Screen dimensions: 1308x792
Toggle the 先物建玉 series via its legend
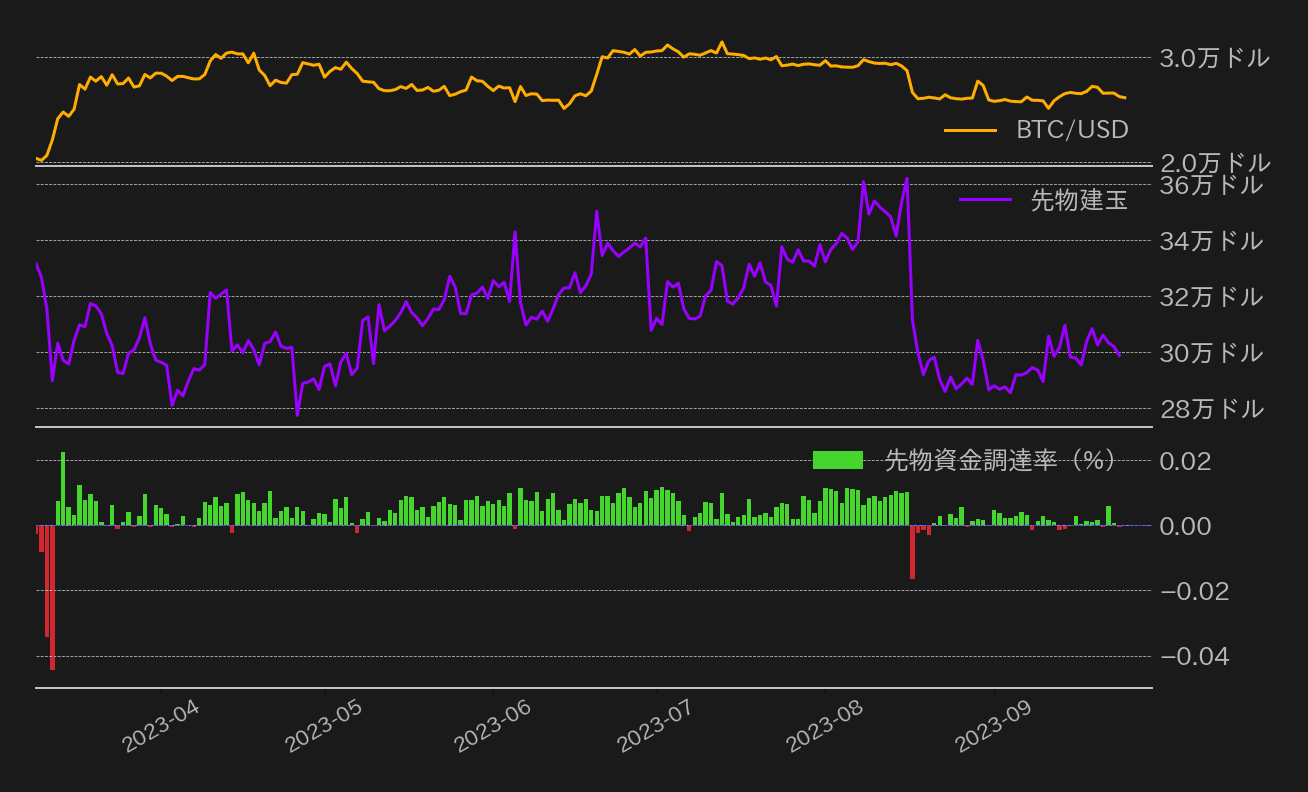1078,201
